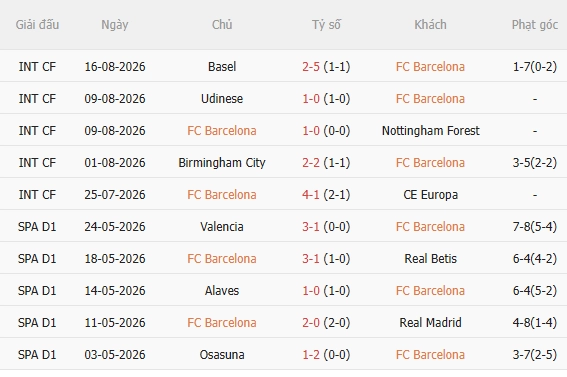Click FC Barcelona in the 16-08-2026 row

click(430, 67)
